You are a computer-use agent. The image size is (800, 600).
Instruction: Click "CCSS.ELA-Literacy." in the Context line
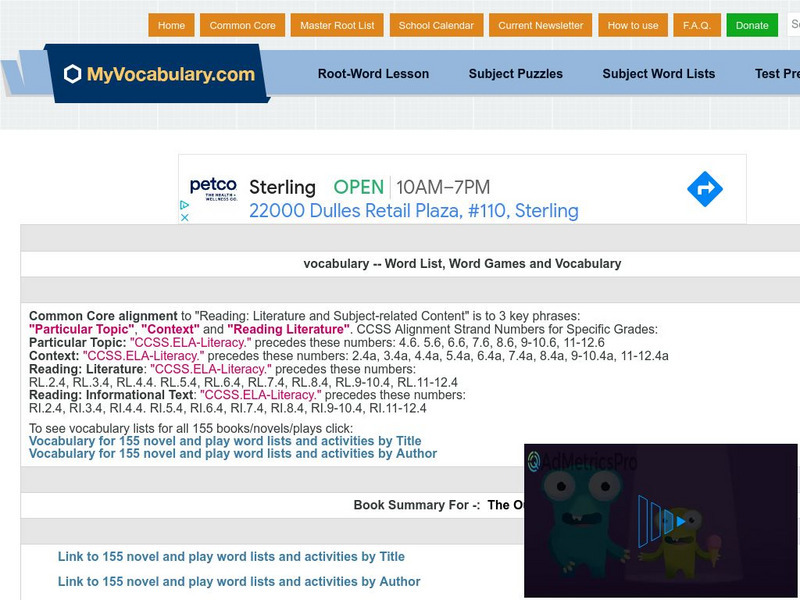click(x=143, y=356)
